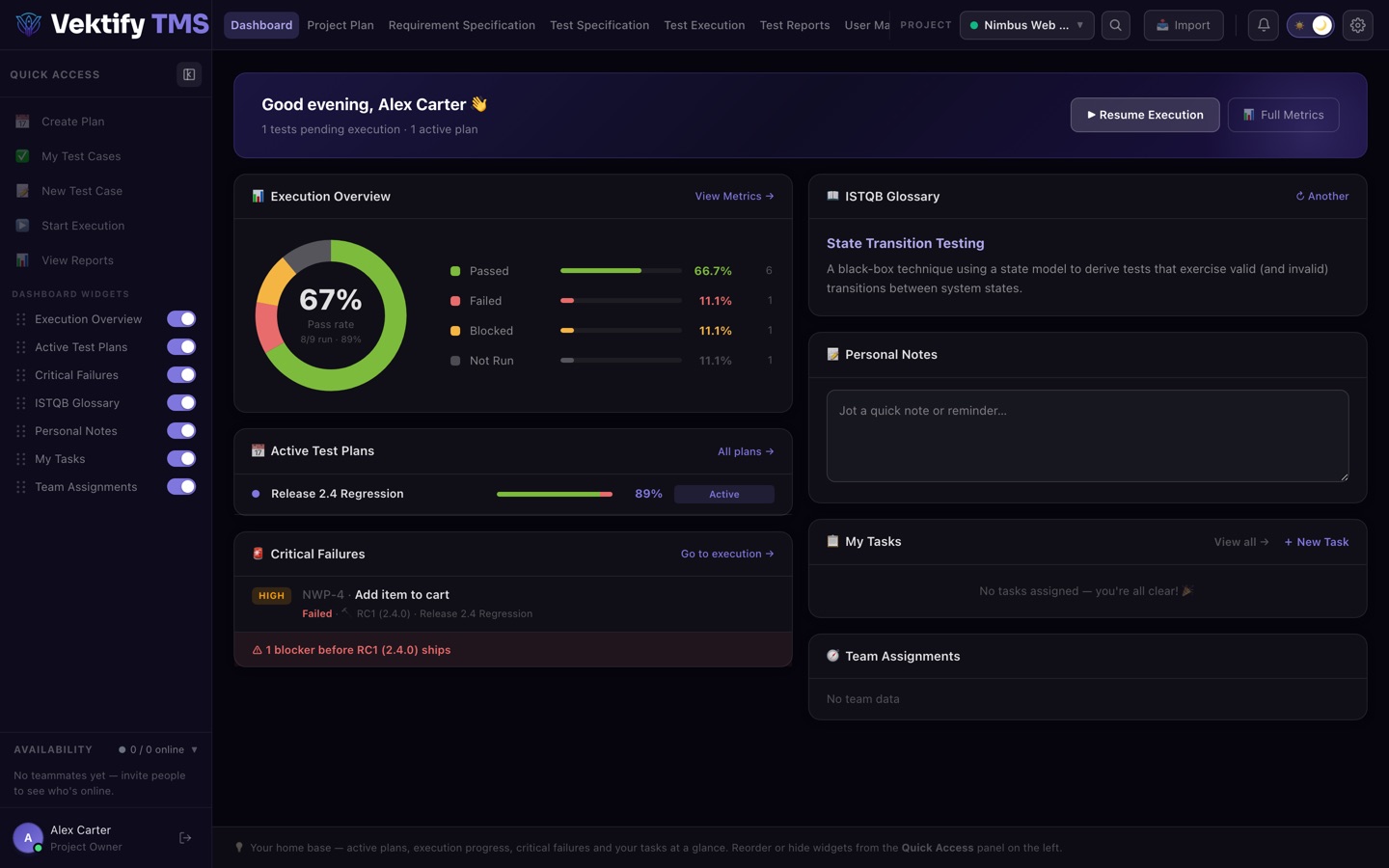Viewport: 1389px width, 868px height.
Task: Click the Critical Failures siren icon
Action: [x=258, y=554]
